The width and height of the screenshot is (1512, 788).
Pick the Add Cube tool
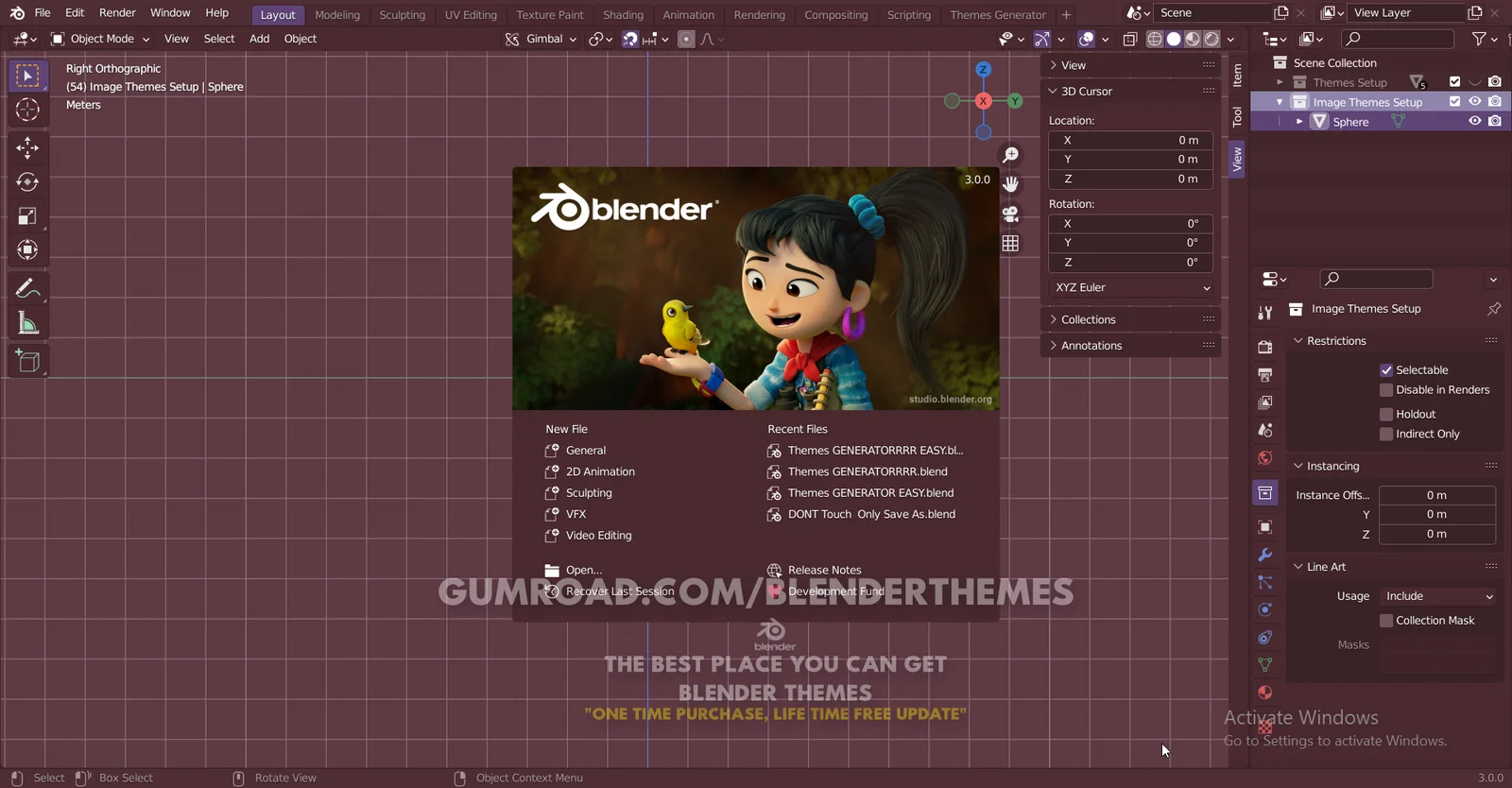pyautogui.click(x=27, y=361)
